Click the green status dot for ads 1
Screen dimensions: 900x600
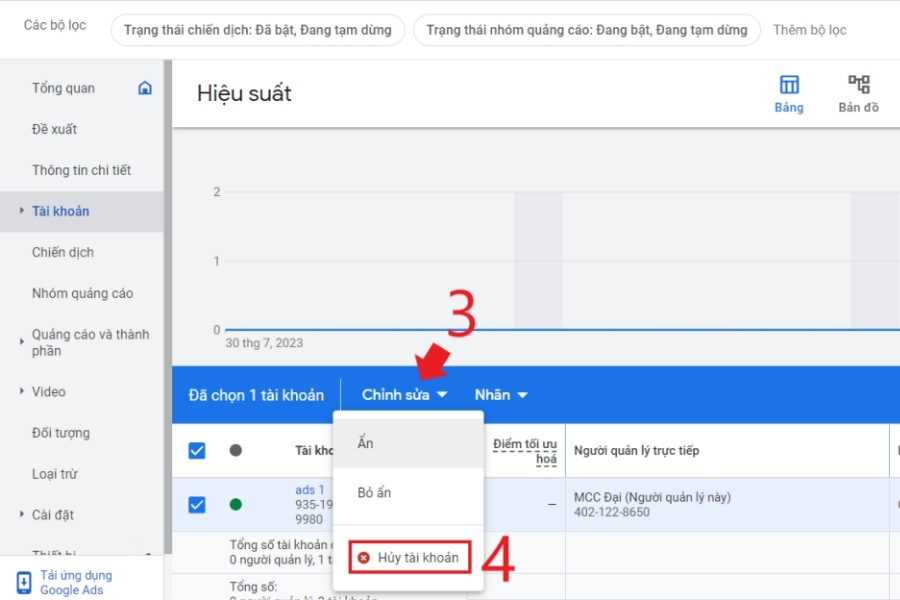235,505
